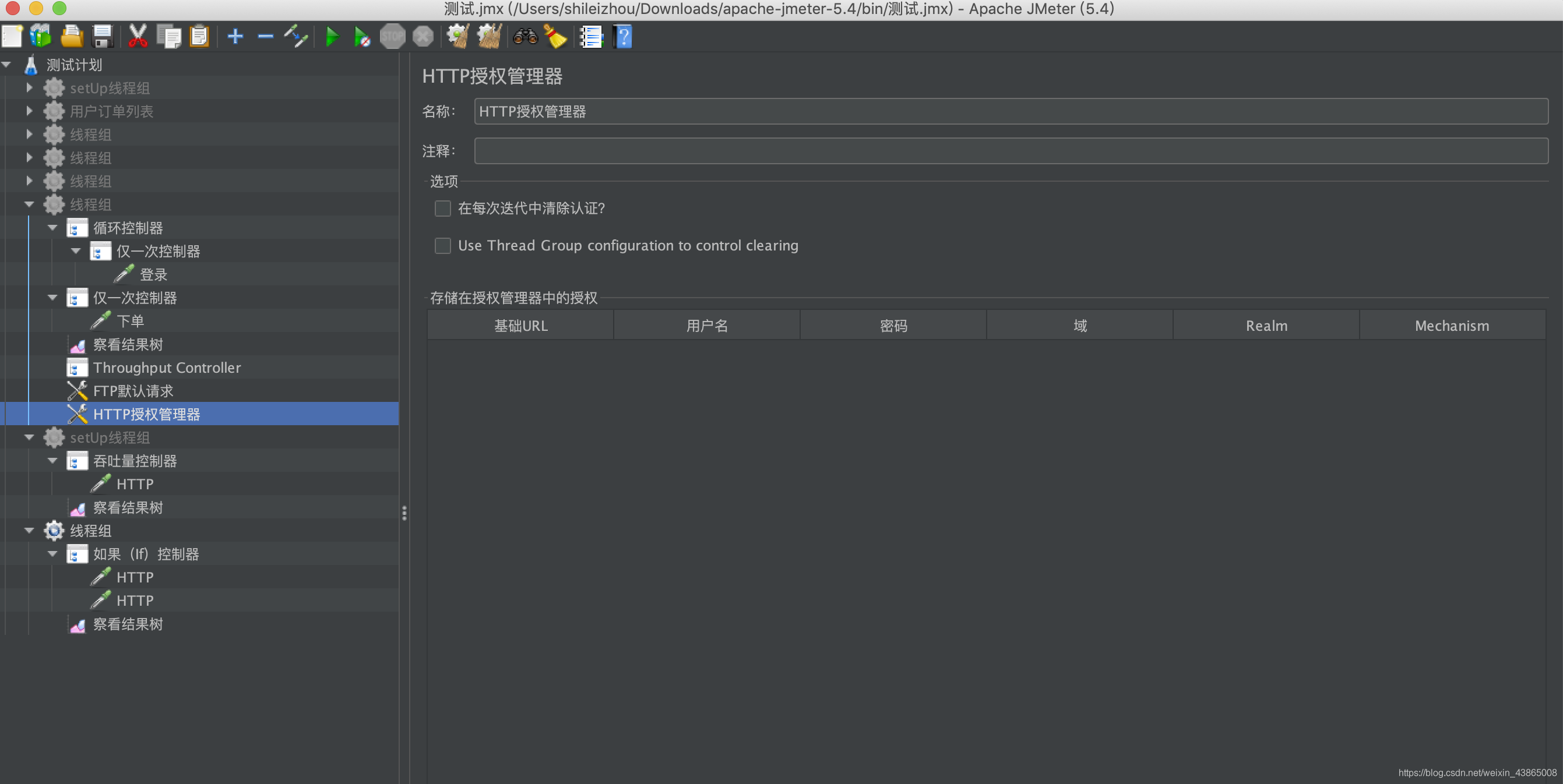This screenshot has width=1563, height=784.
Task: Click the green Start run icon
Action: click(332, 37)
